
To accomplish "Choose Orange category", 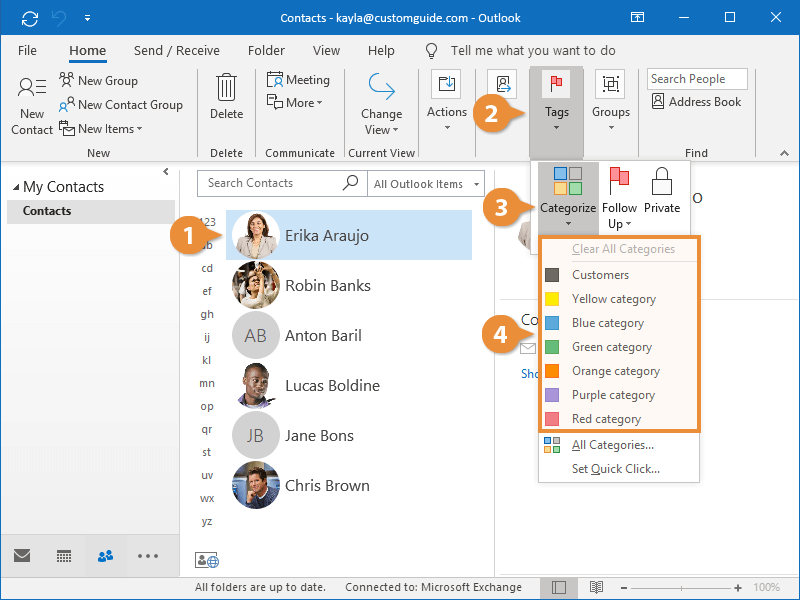I will click(x=619, y=371).
